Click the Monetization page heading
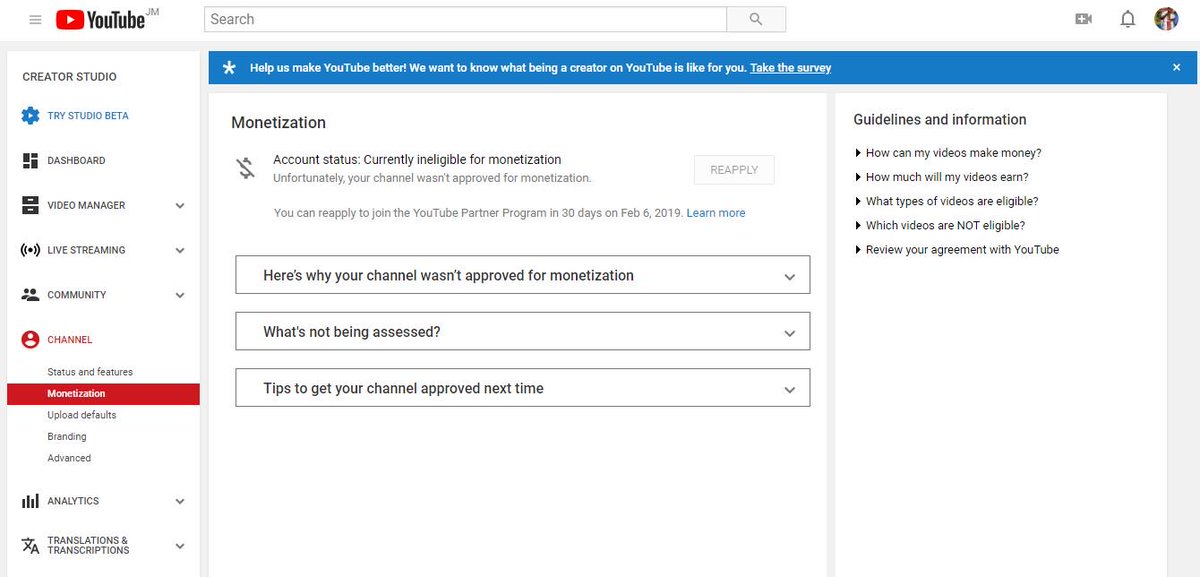The width and height of the screenshot is (1200, 577). [x=279, y=123]
